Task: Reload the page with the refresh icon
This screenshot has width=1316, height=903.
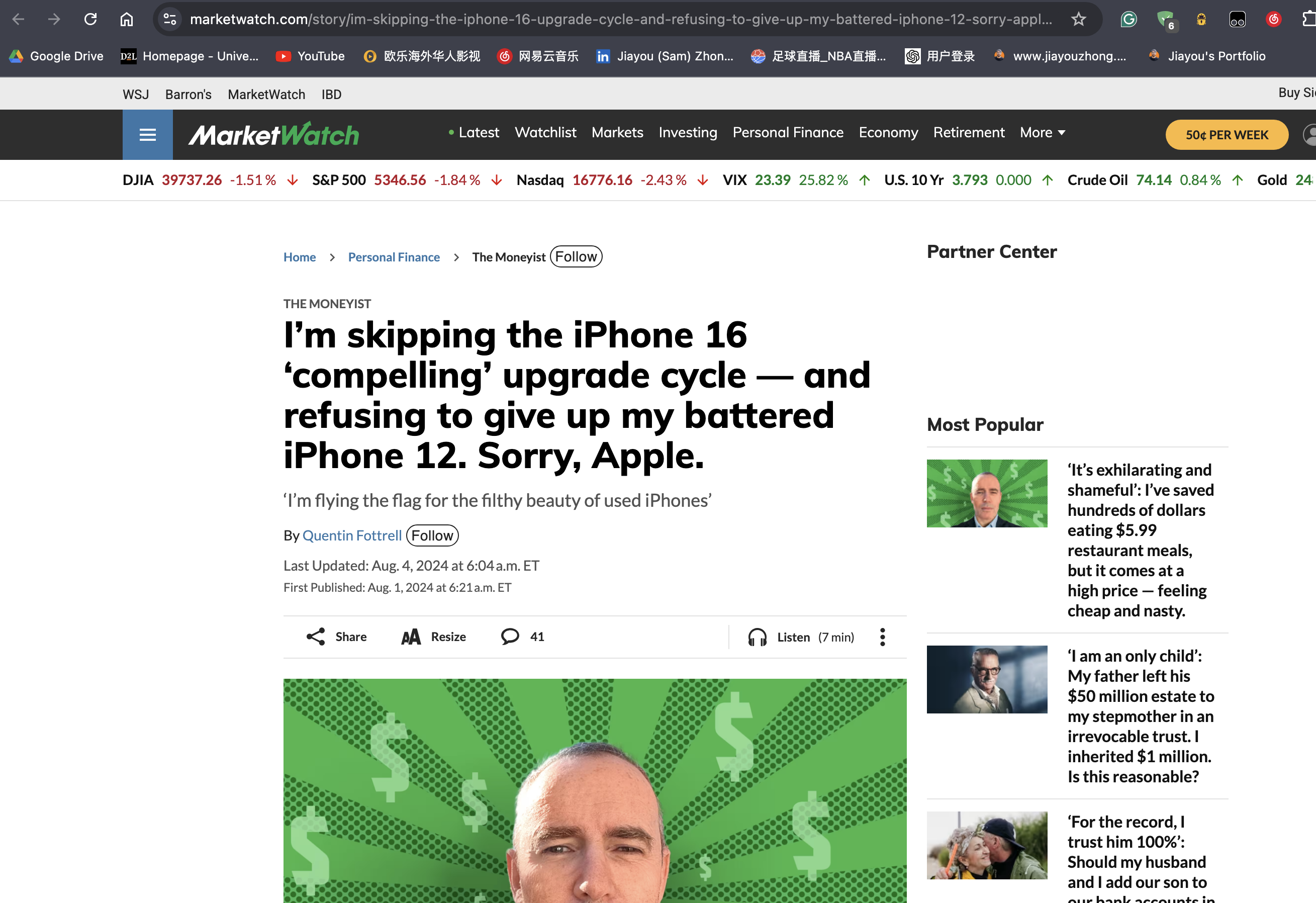Action: click(x=90, y=19)
